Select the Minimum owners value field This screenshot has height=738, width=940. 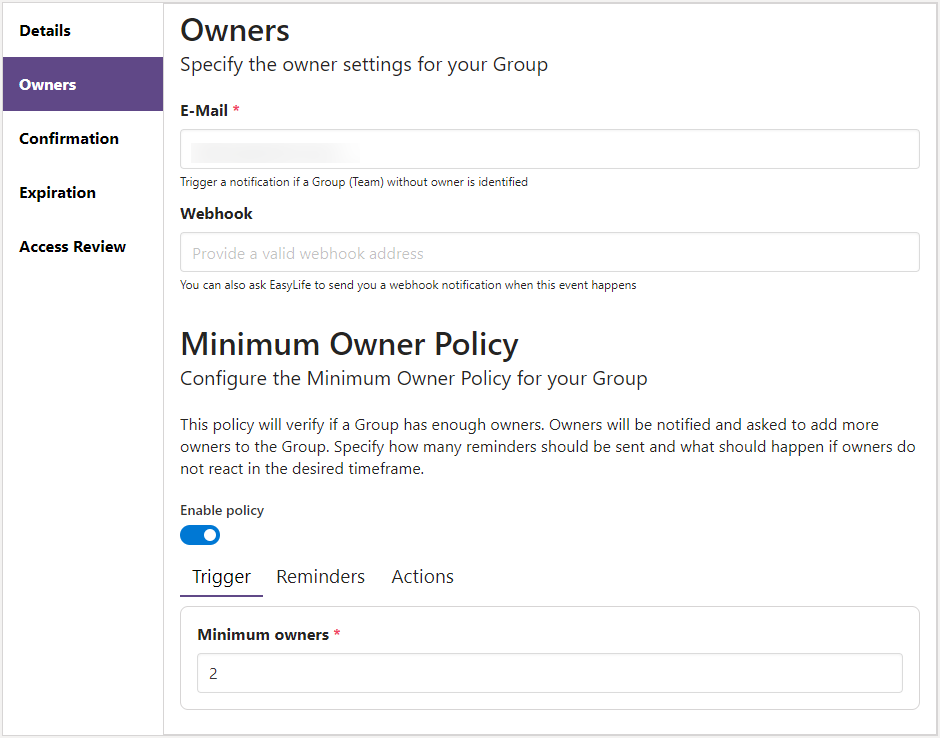(549, 673)
